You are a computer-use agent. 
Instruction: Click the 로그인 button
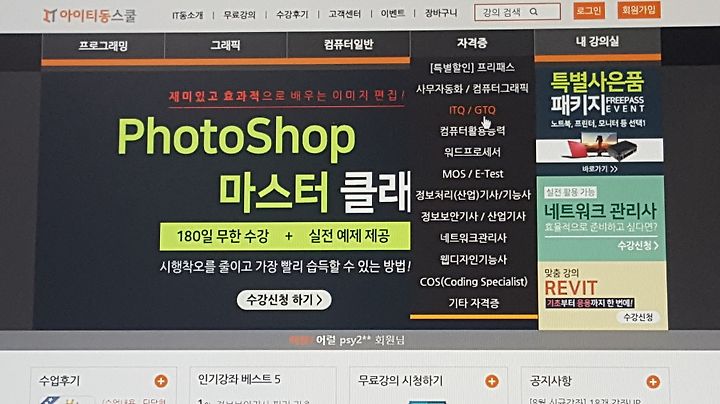click(589, 11)
